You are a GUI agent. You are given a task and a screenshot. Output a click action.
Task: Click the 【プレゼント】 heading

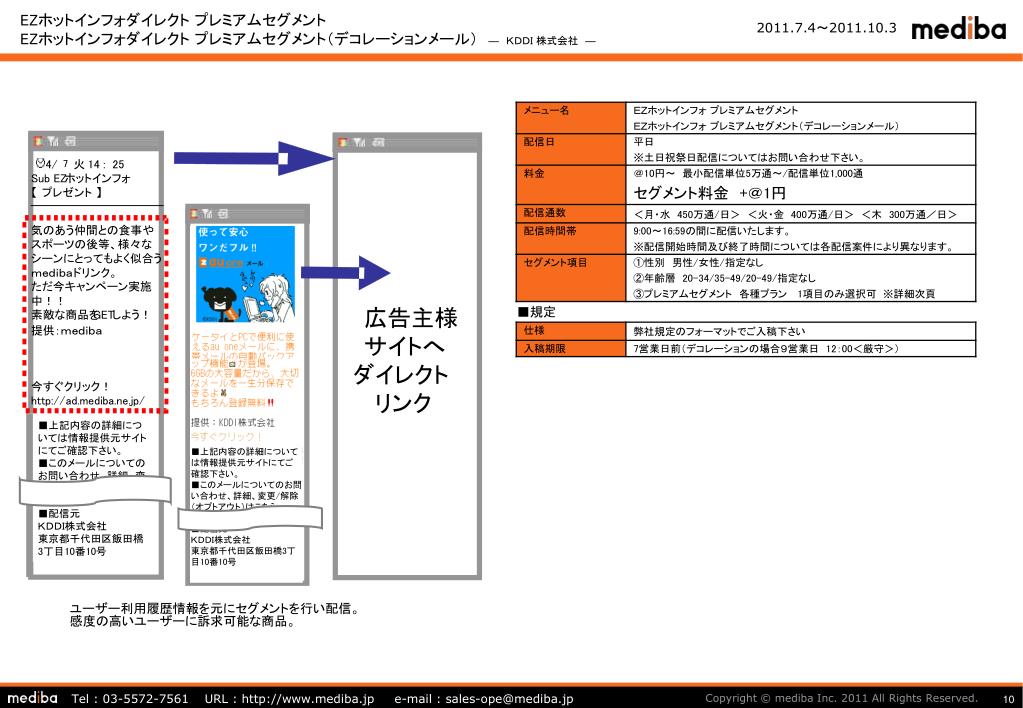67,192
